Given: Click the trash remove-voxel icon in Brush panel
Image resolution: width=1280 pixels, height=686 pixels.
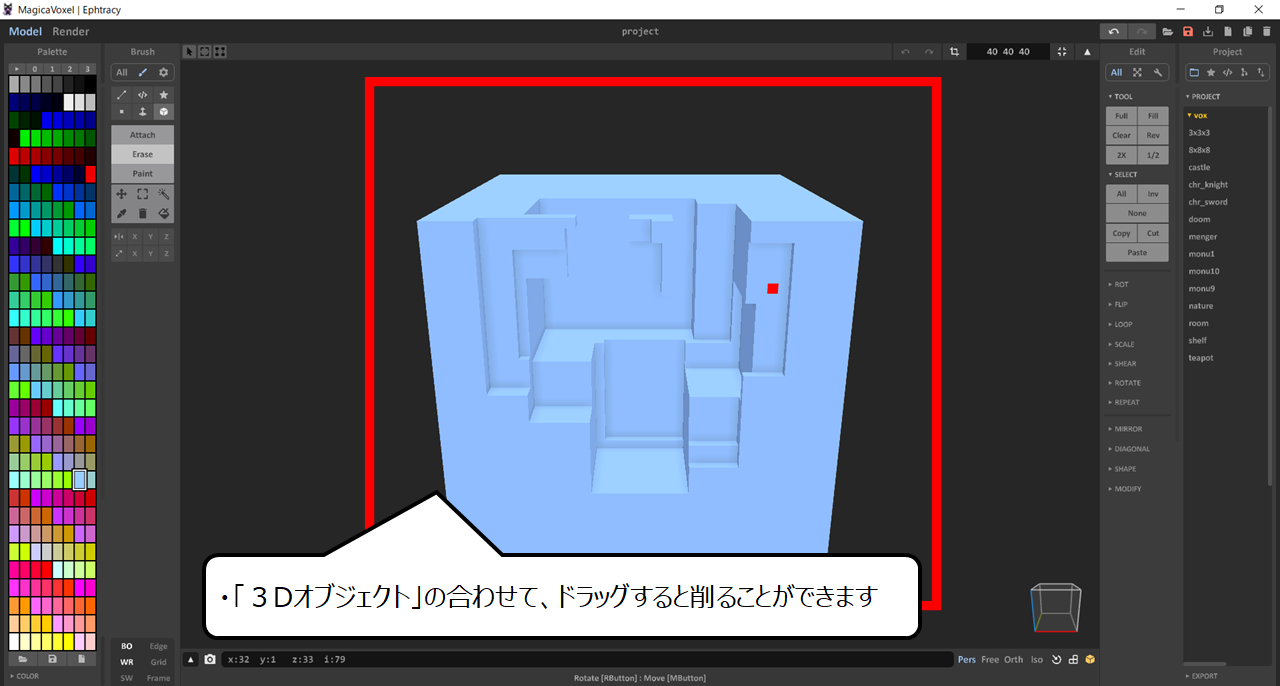Looking at the screenshot, I should pos(143,213).
